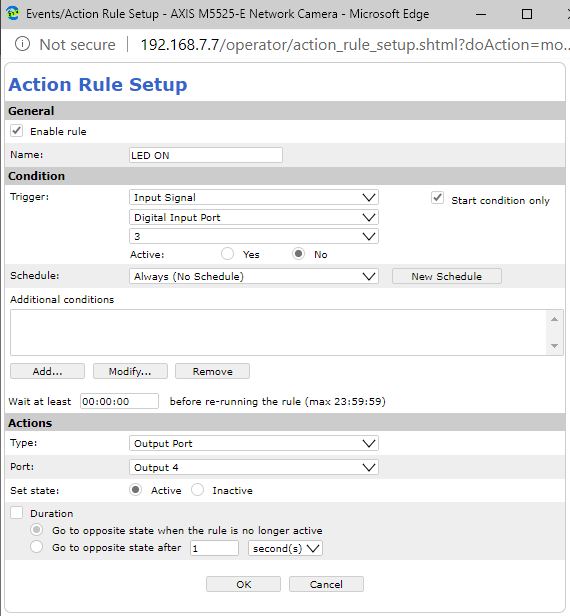570x616 pixels.
Task: Click the Modify... button
Action: point(130,371)
